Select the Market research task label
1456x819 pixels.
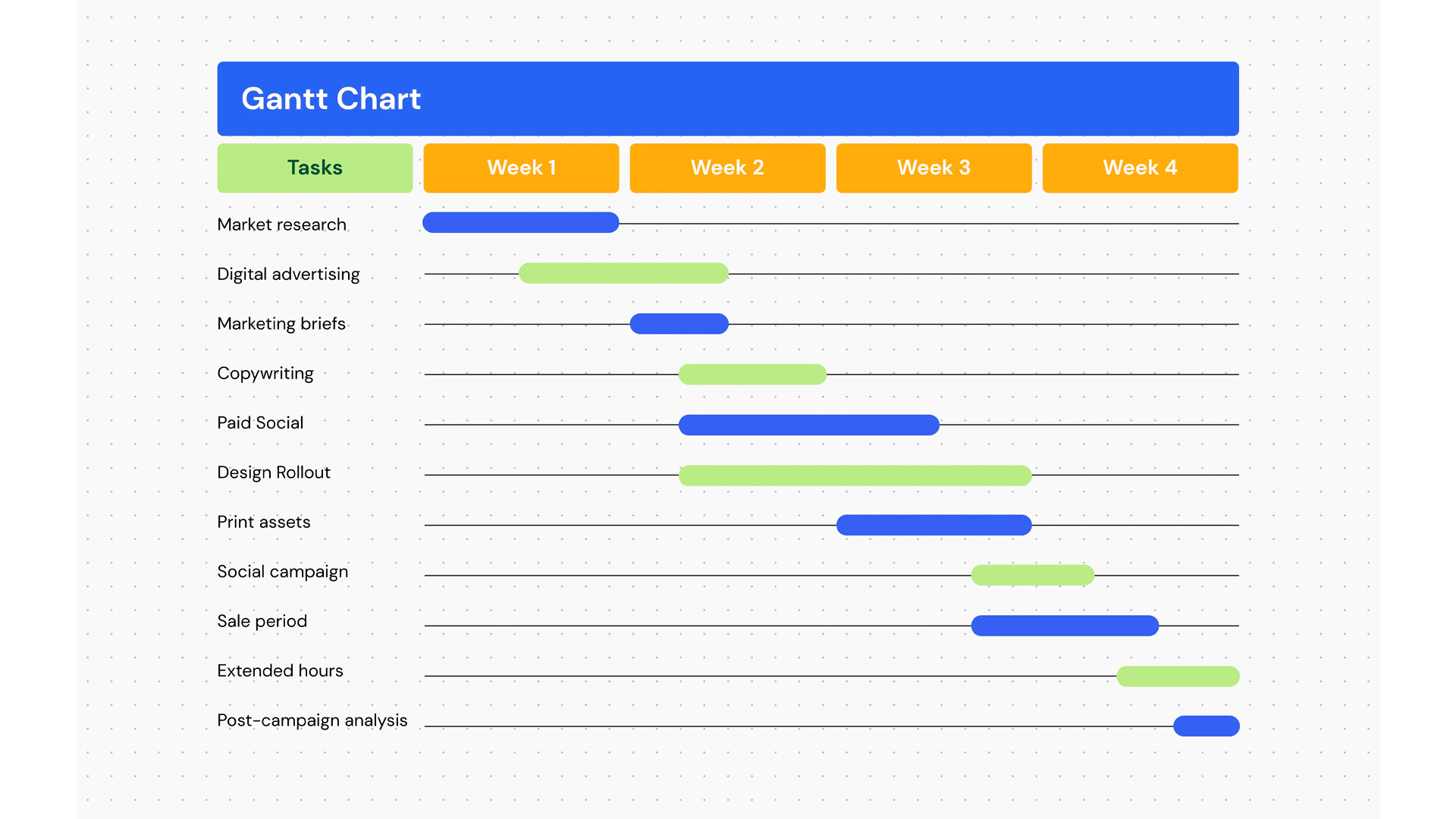pyautogui.click(x=281, y=224)
